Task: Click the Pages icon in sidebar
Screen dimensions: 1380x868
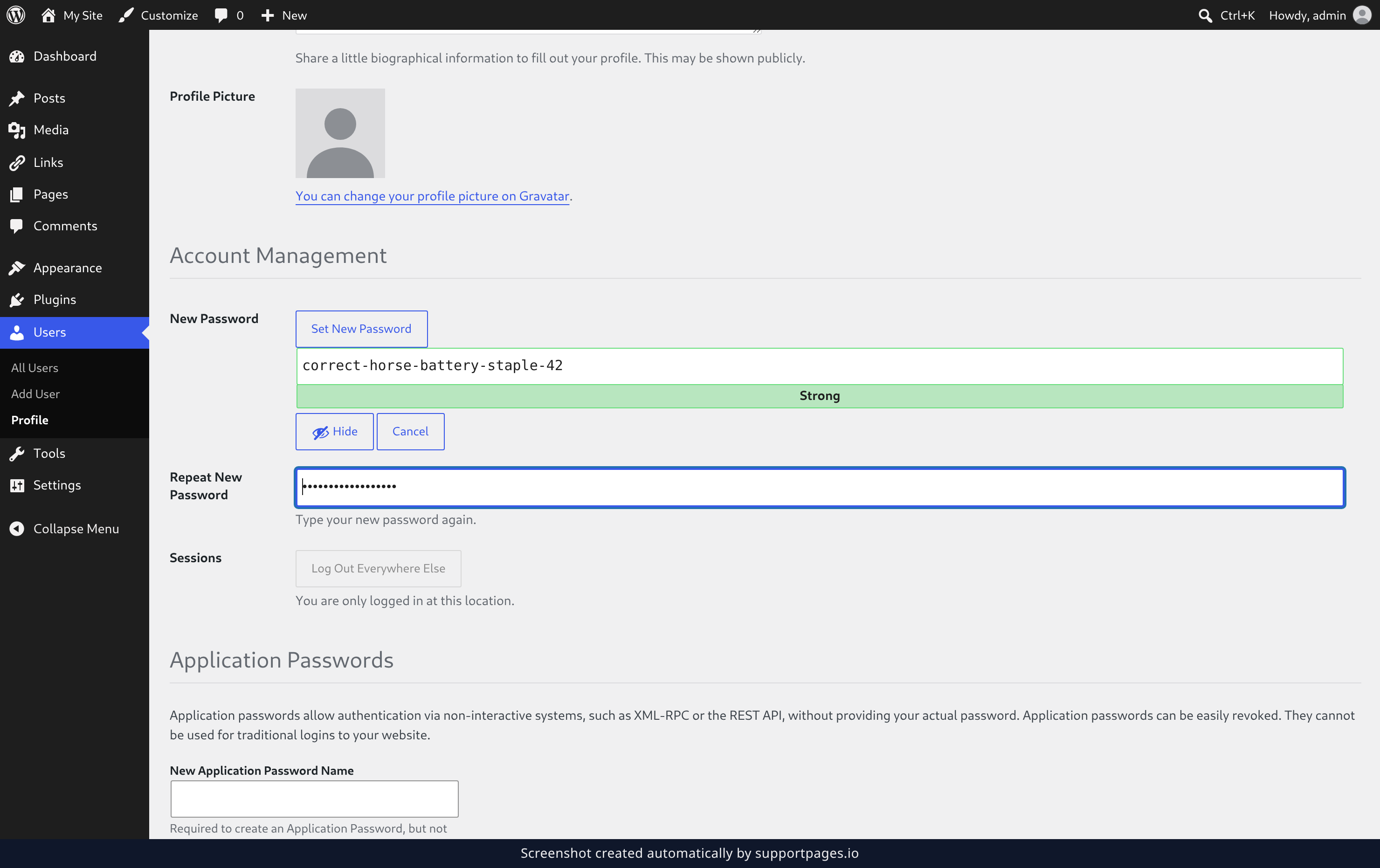Action: pyautogui.click(x=17, y=194)
